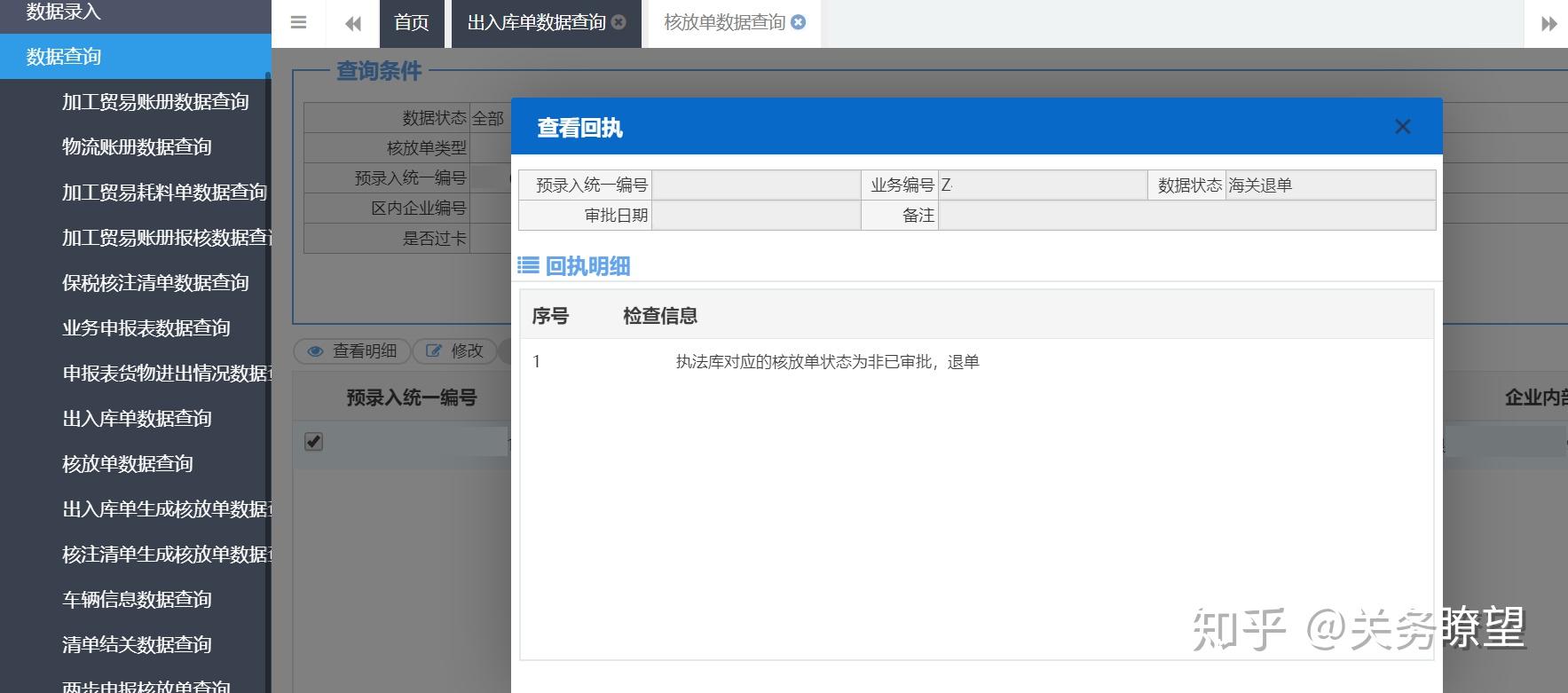Click the 修改 button
1568x693 pixels.
point(455,351)
